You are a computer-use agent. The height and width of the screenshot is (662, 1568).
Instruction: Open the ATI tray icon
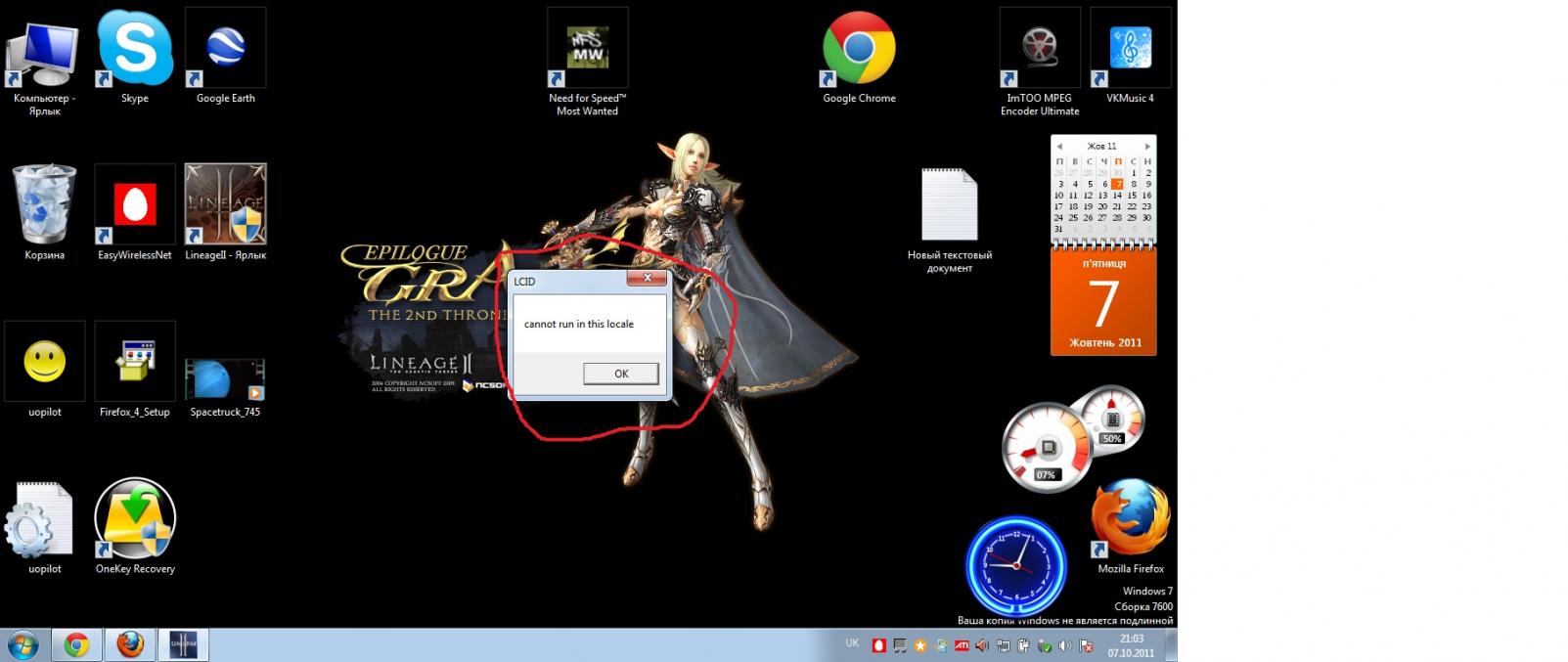coord(962,645)
